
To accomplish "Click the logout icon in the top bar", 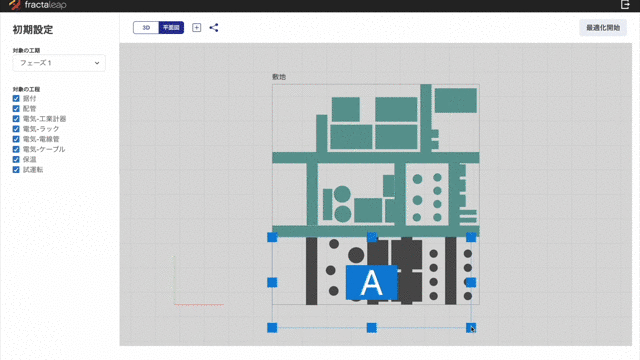I will click(x=625, y=4).
